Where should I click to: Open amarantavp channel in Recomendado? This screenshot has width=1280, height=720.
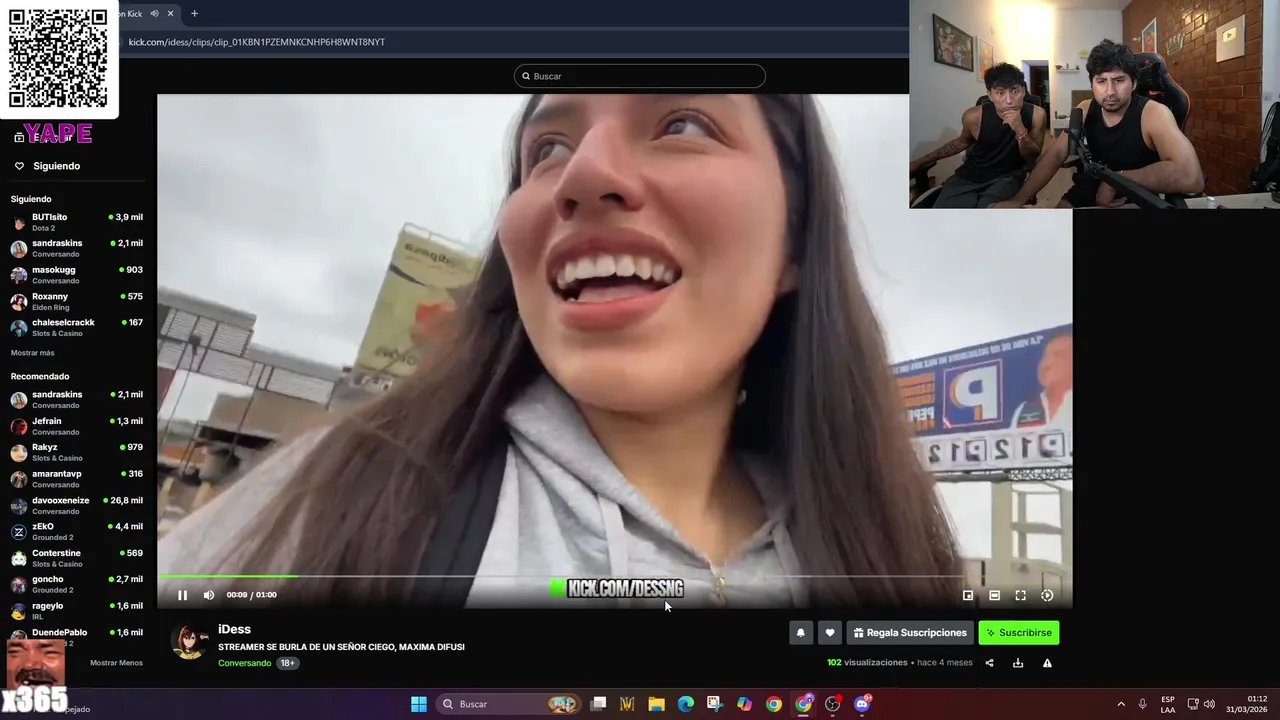[x=77, y=479]
